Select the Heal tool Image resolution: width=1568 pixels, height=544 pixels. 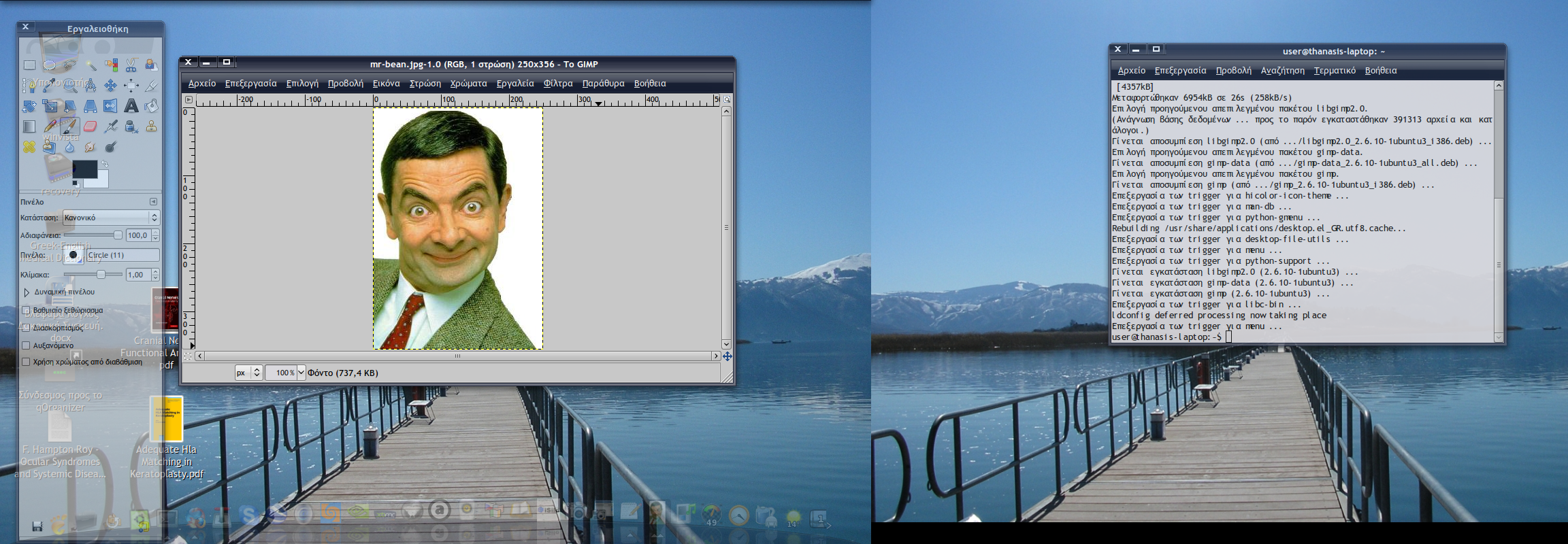coord(29,147)
